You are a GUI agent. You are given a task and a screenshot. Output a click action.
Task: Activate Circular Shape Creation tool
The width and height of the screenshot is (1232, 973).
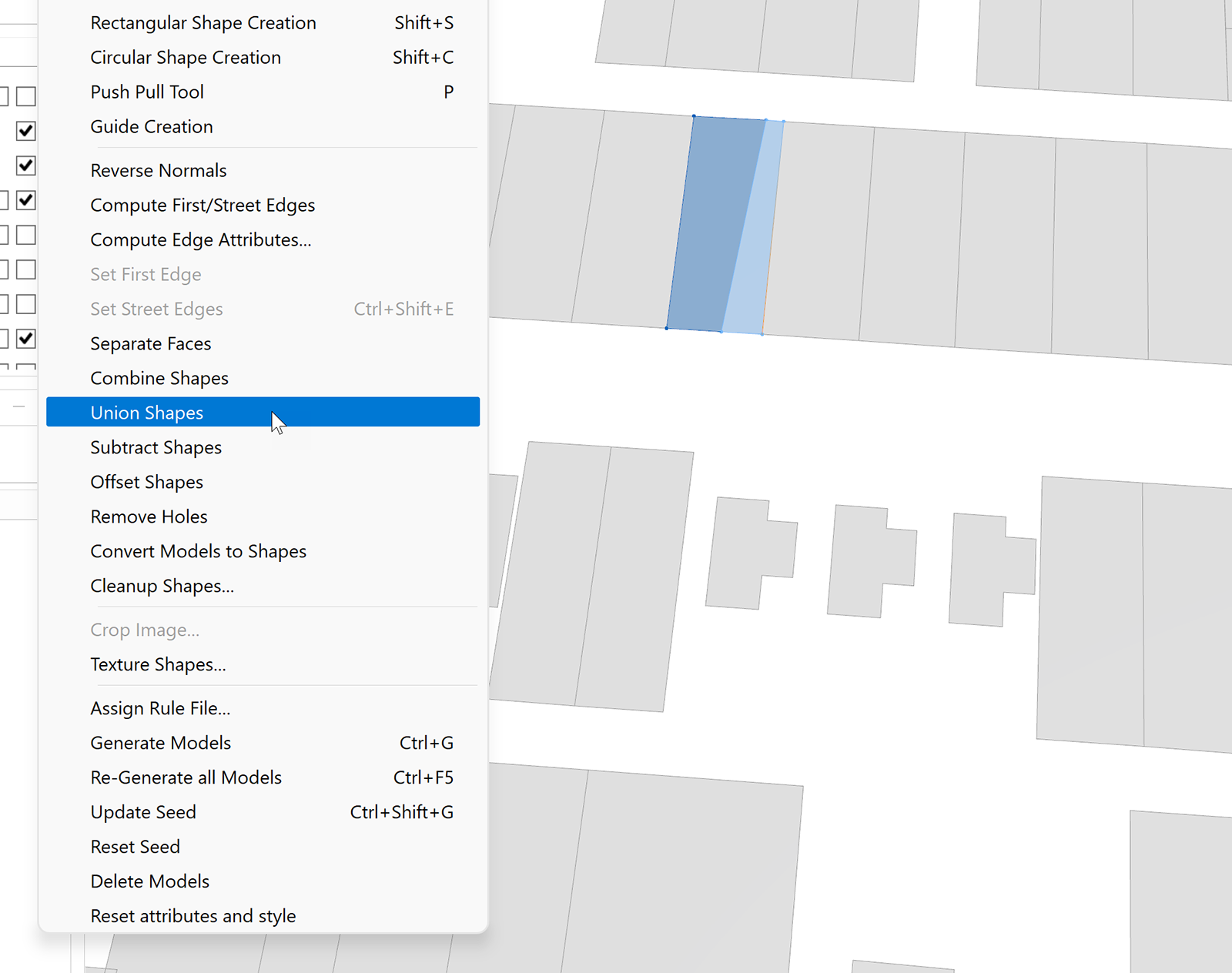pos(185,58)
